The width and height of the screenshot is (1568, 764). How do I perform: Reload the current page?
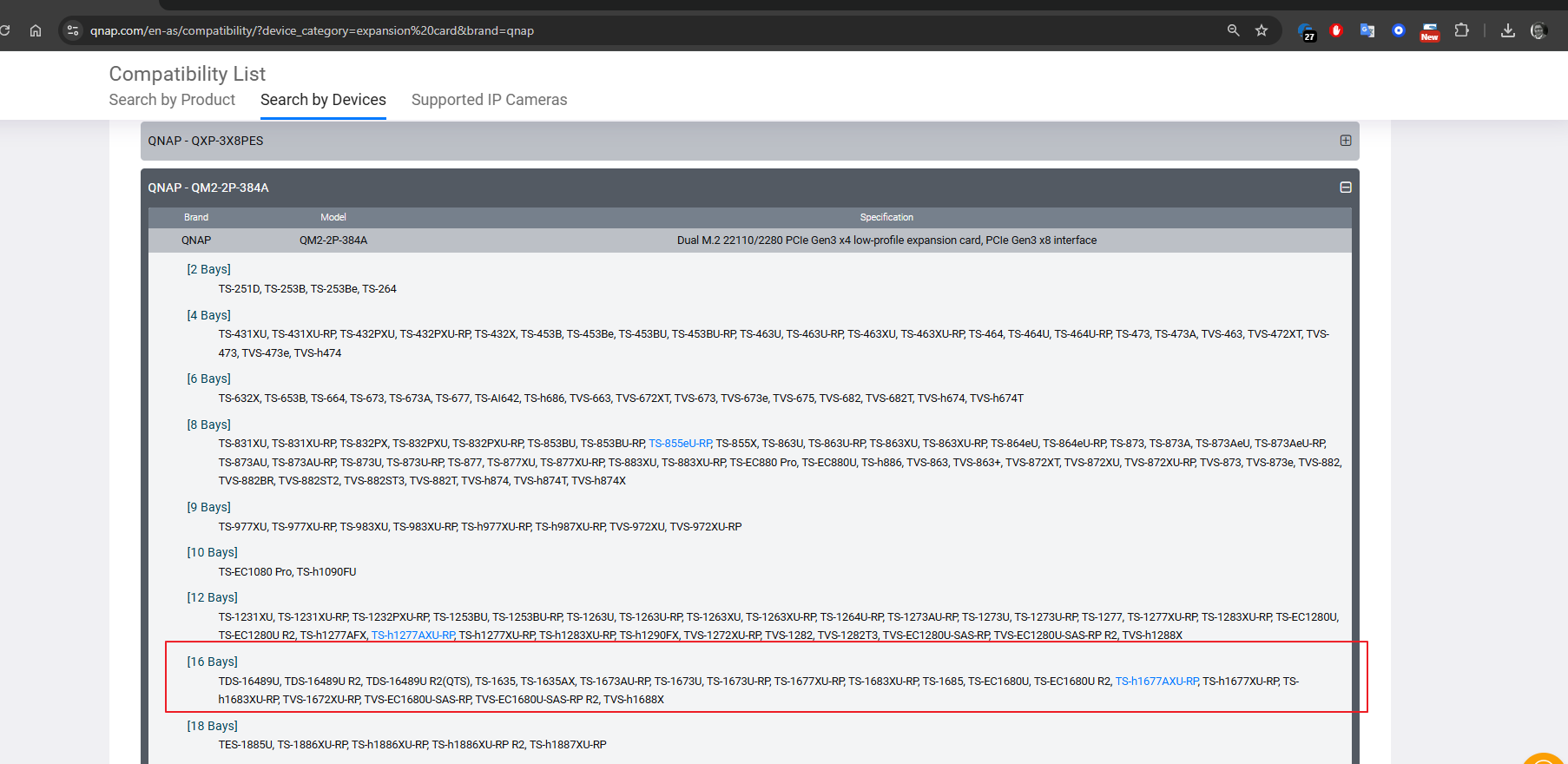coord(4,30)
